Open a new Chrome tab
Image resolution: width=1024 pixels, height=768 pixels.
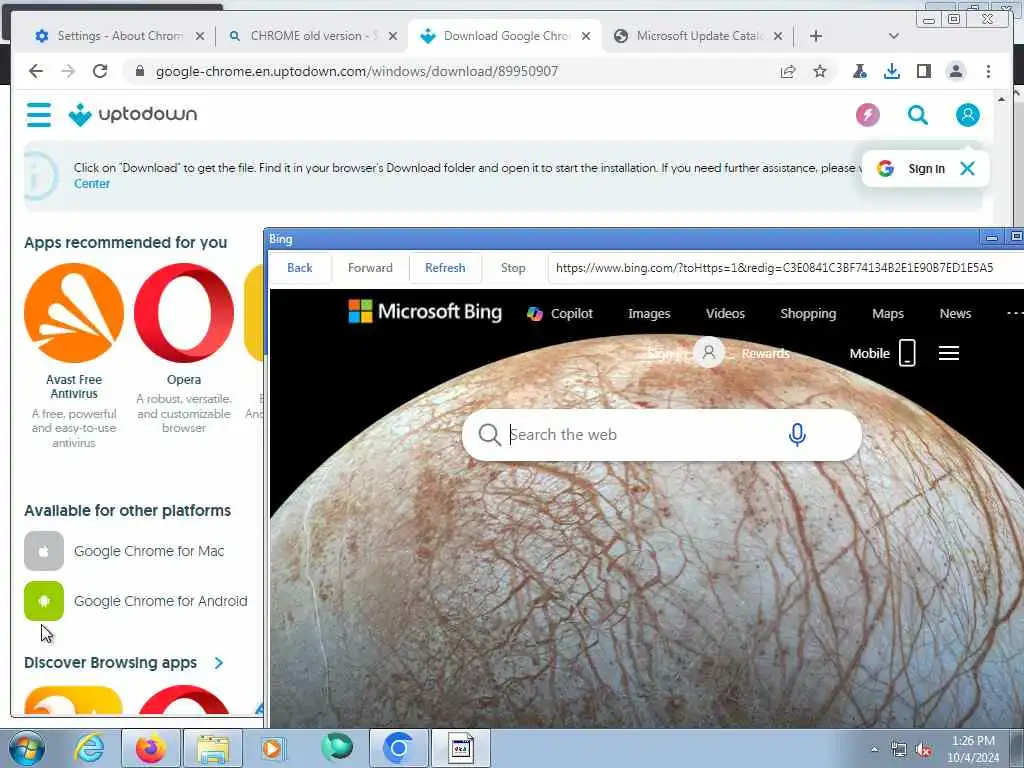(x=816, y=36)
